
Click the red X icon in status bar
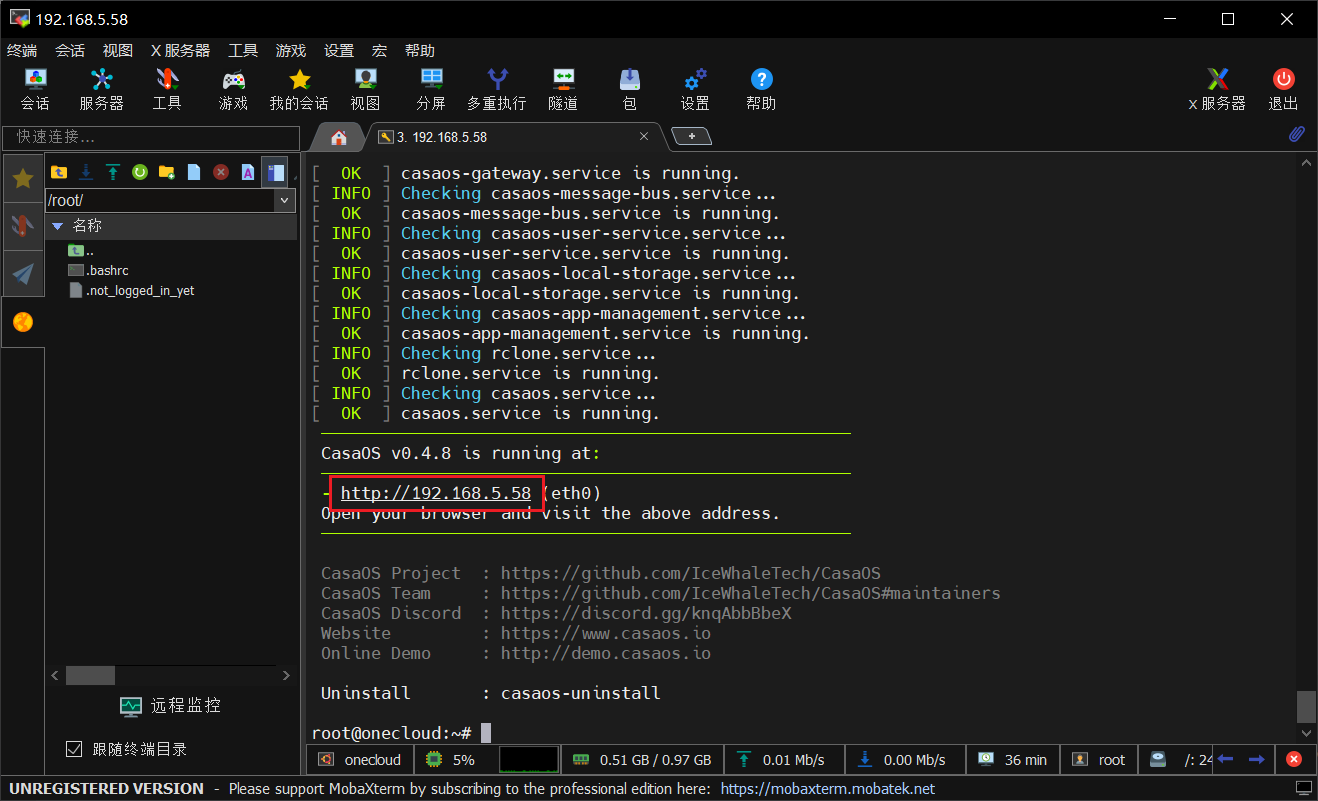click(1294, 759)
